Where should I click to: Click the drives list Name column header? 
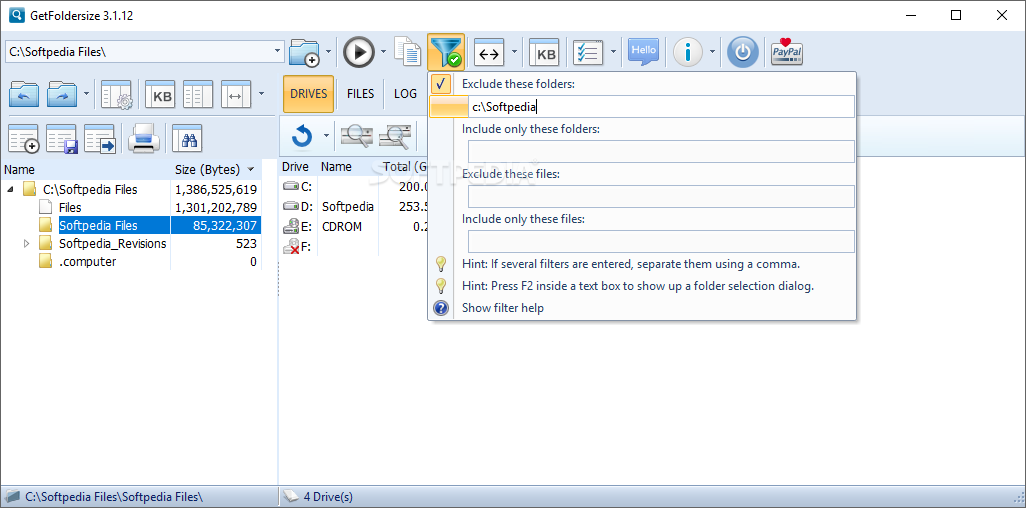(336, 167)
